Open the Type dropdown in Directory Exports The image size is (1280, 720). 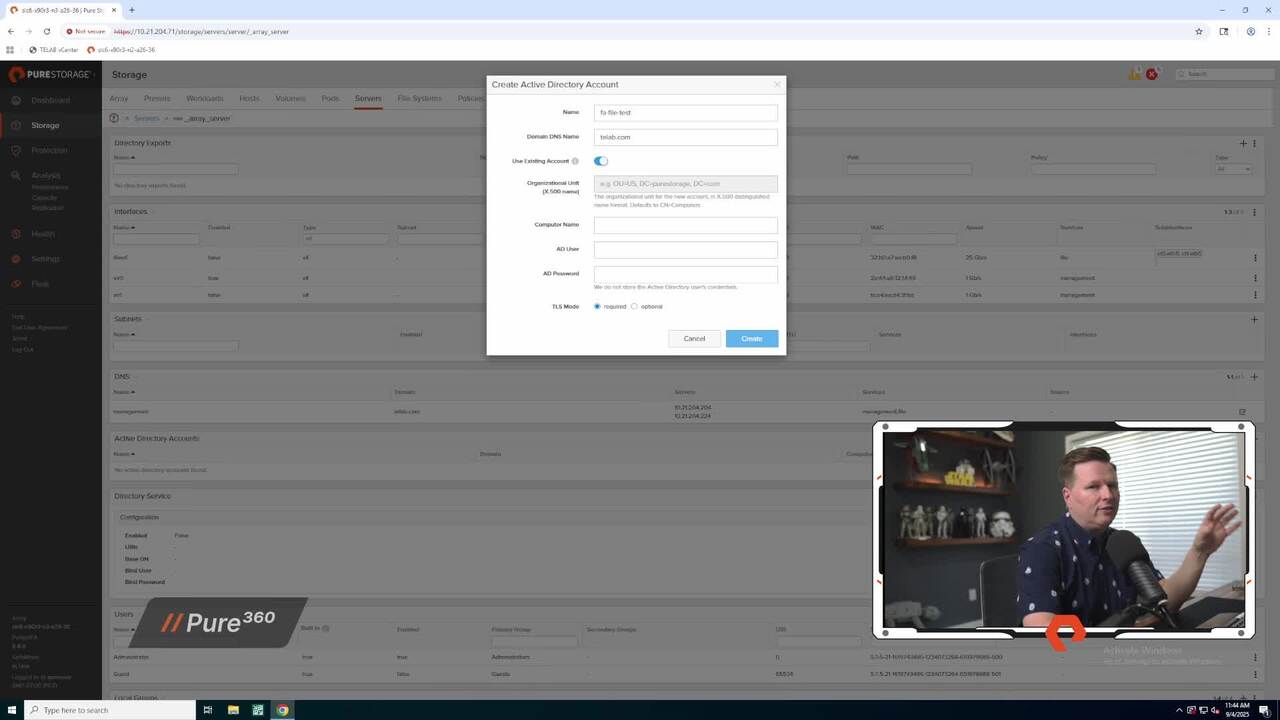1233,169
